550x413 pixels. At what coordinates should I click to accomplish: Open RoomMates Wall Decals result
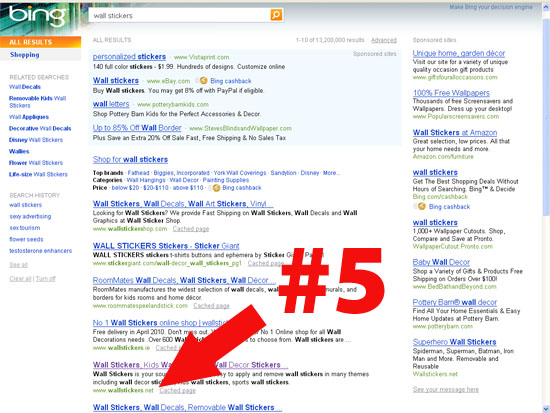[x=184, y=280]
